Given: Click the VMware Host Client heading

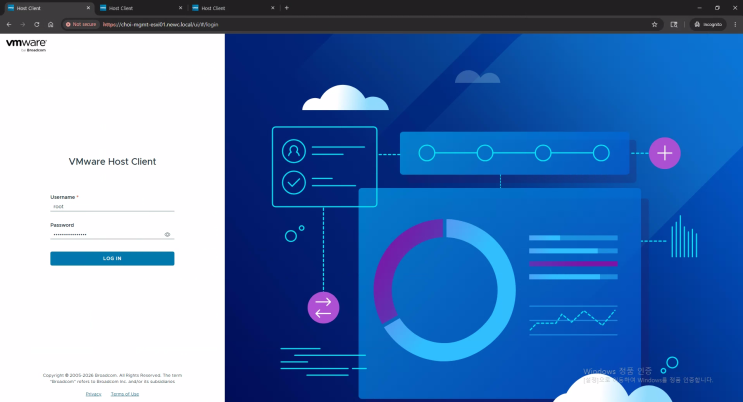Looking at the screenshot, I should [x=112, y=162].
